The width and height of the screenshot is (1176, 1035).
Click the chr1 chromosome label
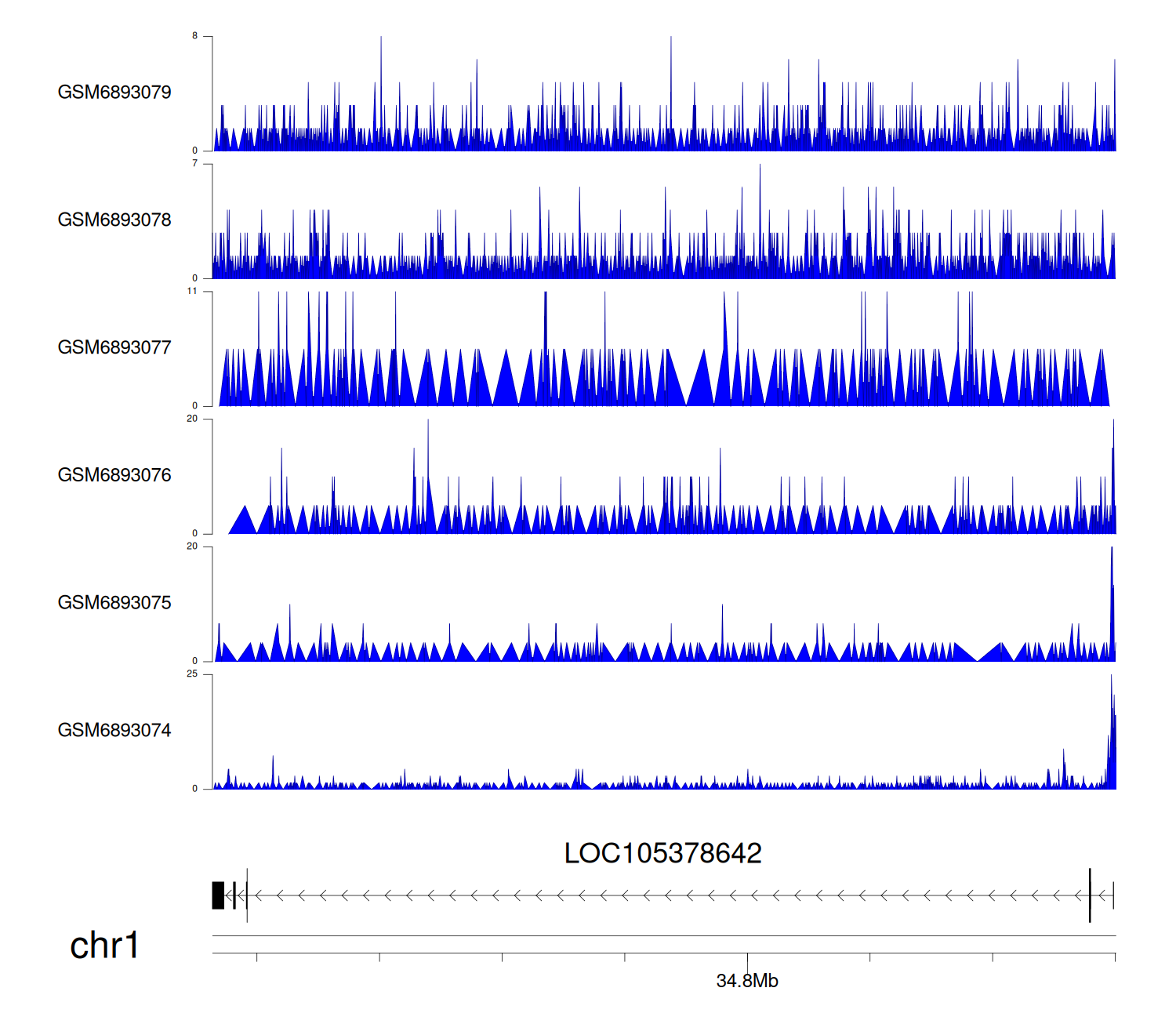point(104,946)
